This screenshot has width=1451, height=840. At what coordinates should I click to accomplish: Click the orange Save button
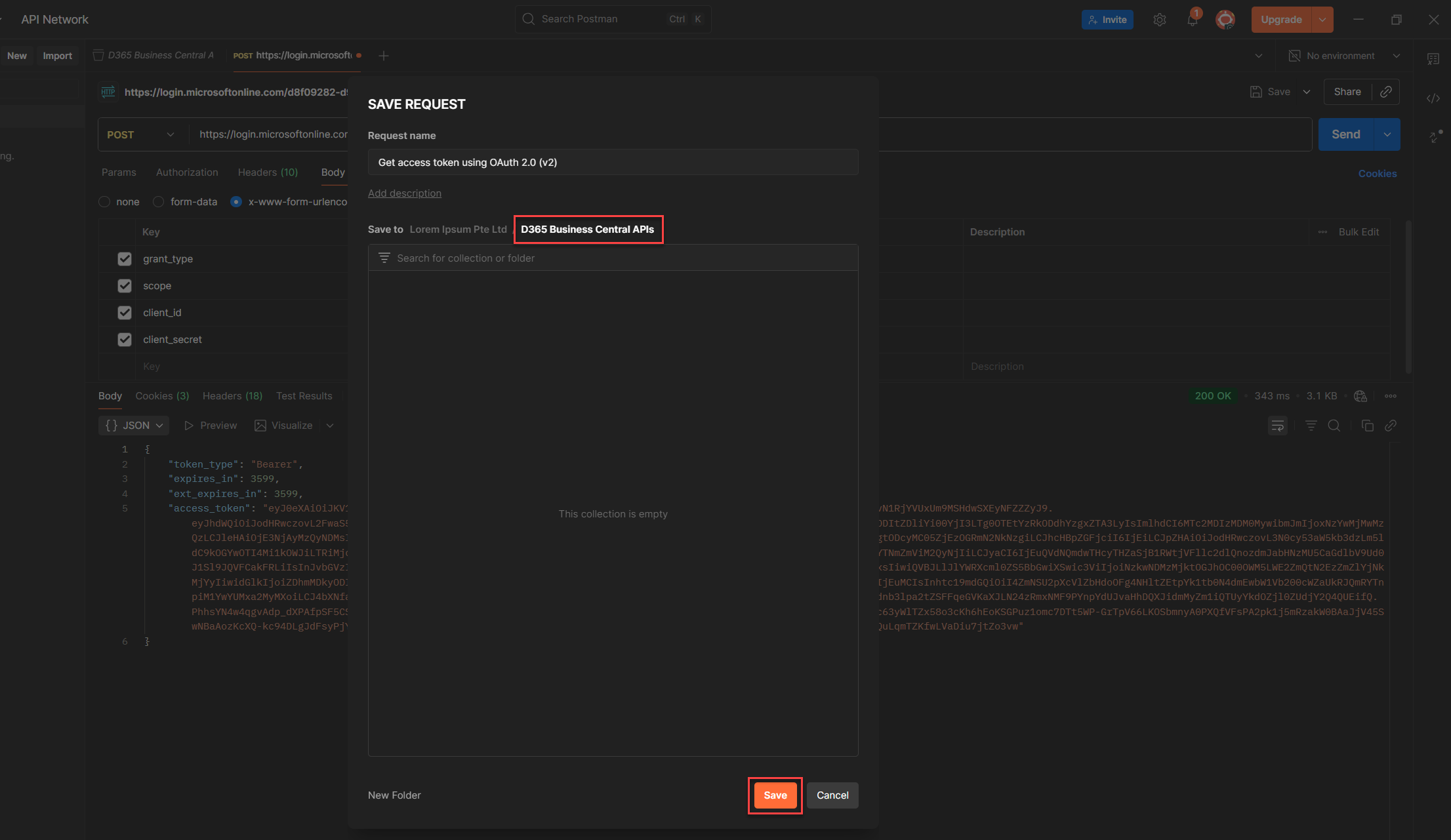pos(775,795)
